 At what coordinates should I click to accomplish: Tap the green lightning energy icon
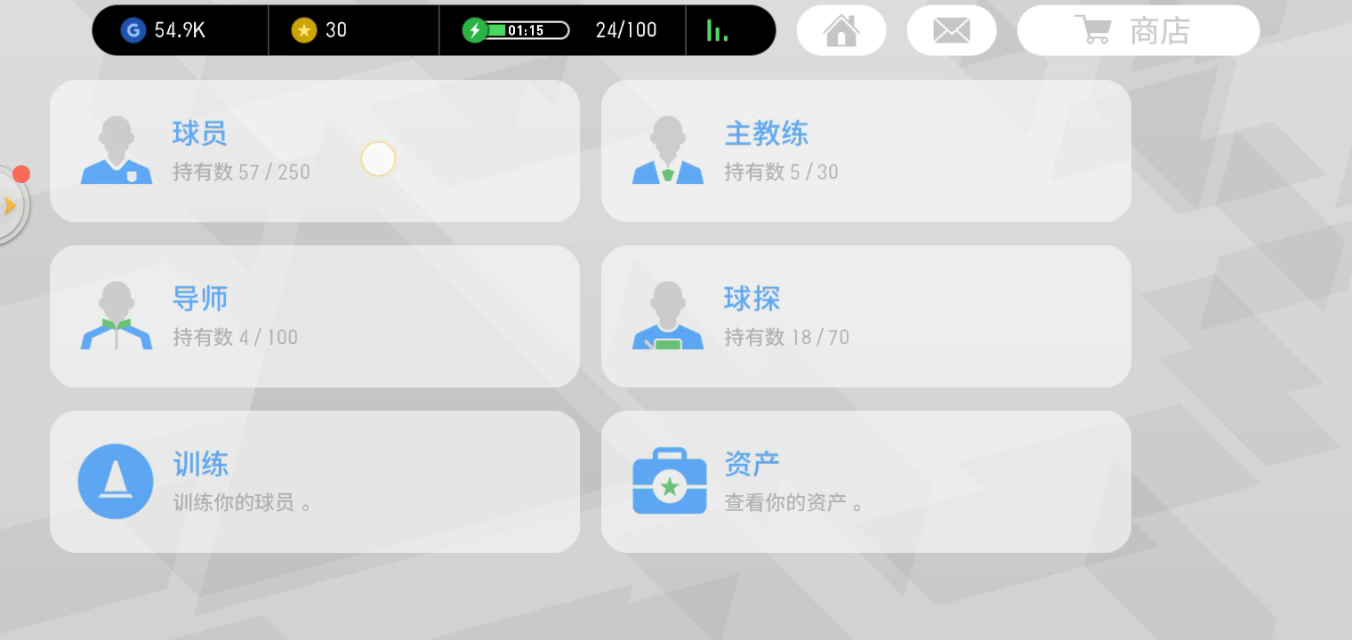pos(474,30)
